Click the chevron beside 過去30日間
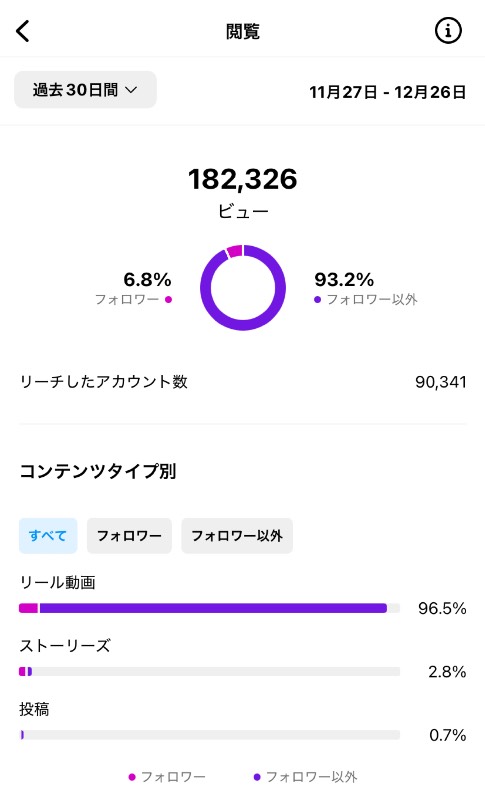 131,90
